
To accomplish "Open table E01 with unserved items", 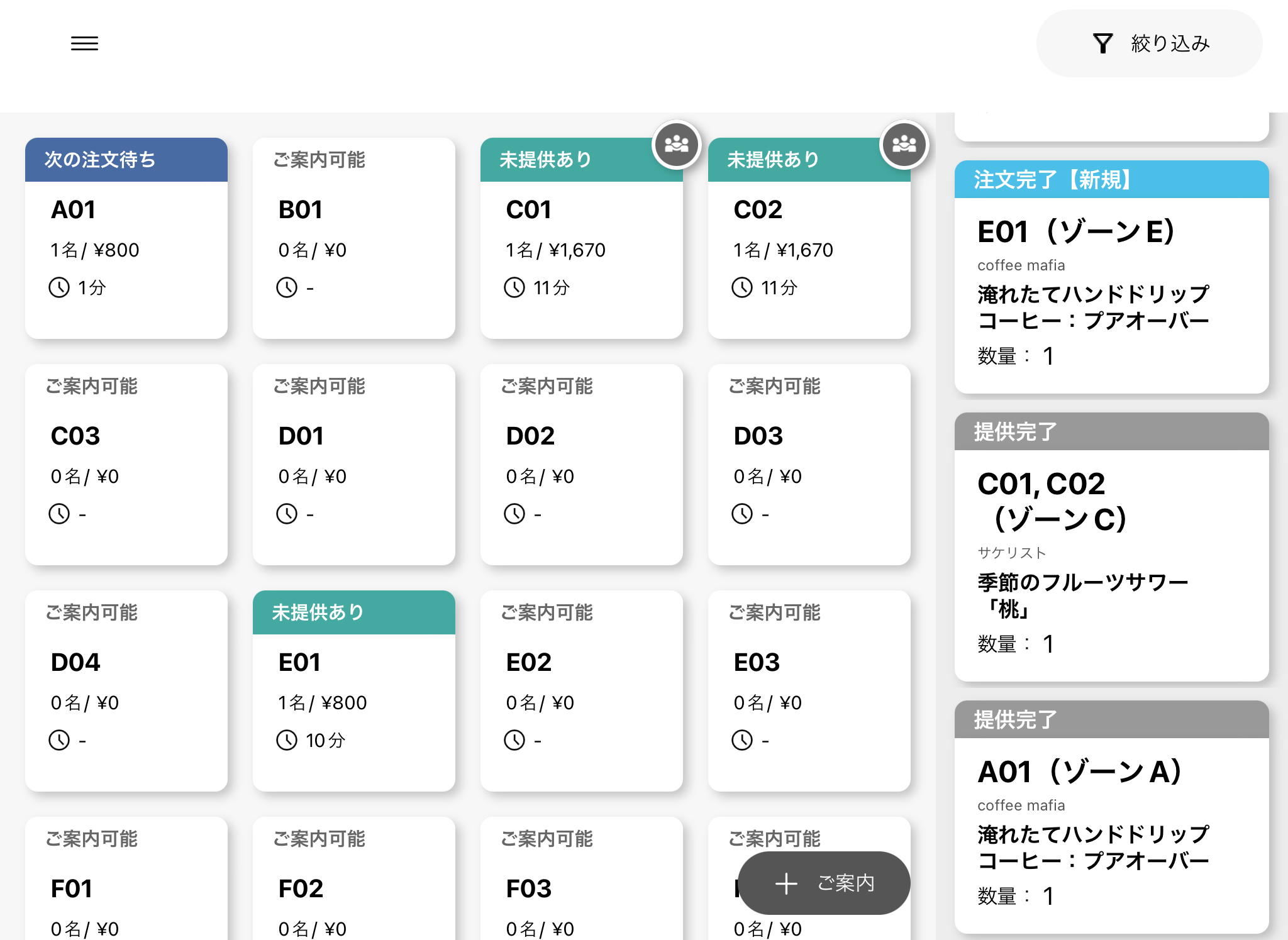I will 354,691.
